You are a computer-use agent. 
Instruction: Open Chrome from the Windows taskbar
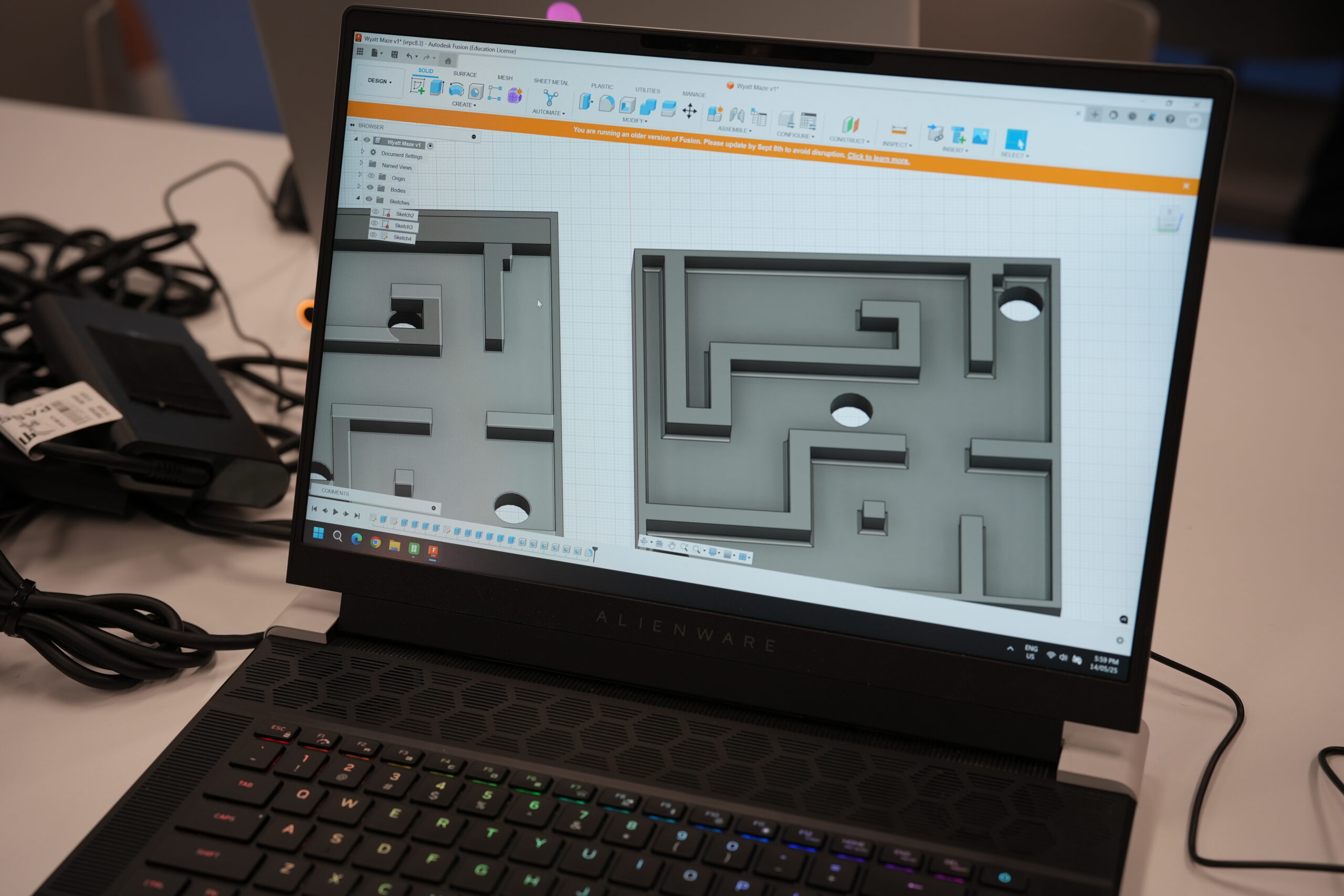coord(375,542)
